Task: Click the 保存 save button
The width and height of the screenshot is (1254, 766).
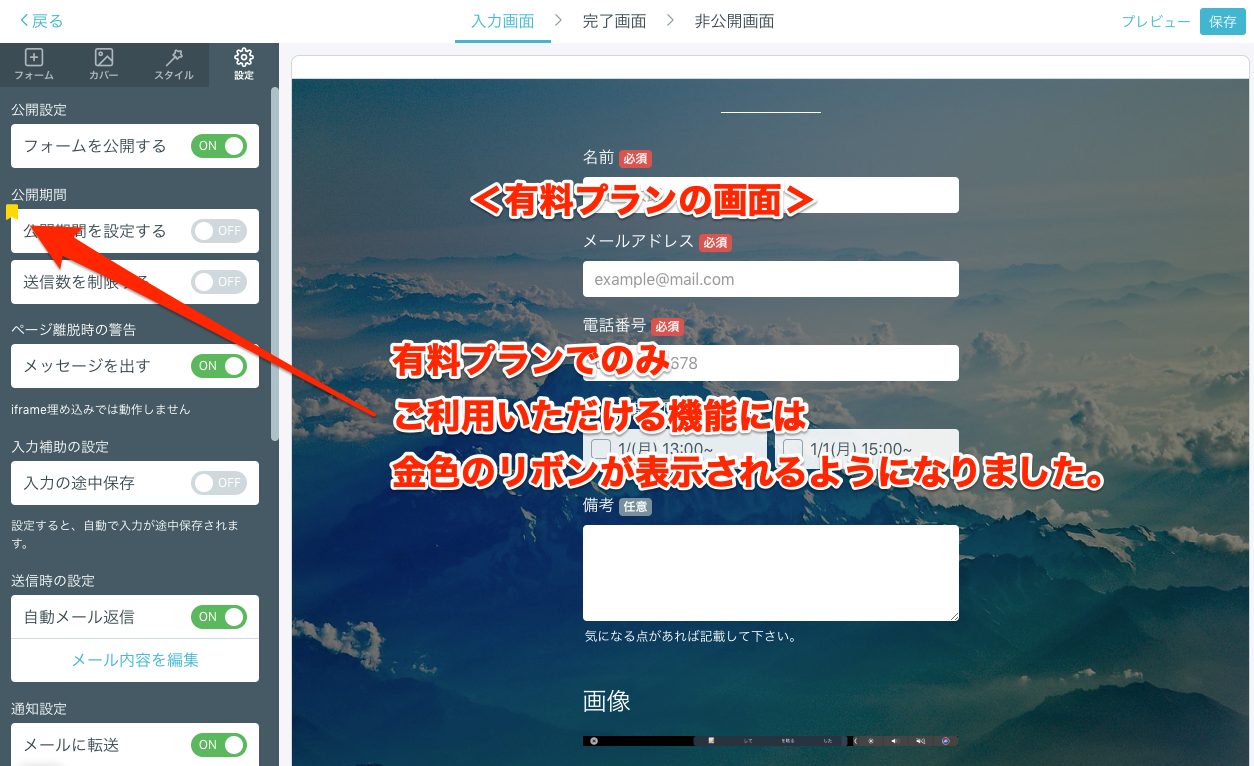Action: coord(1222,21)
